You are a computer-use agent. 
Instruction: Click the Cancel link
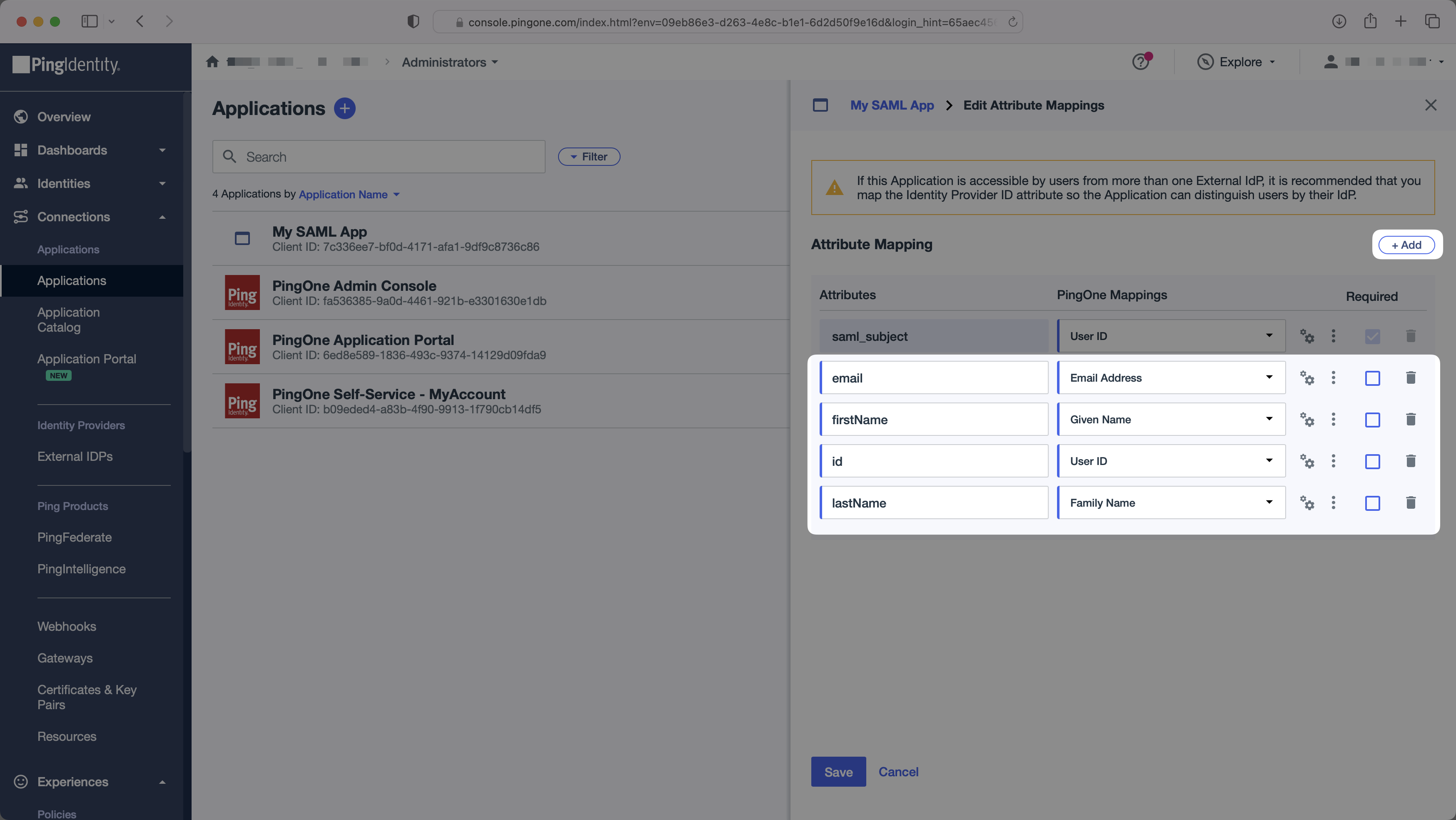(x=898, y=772)
